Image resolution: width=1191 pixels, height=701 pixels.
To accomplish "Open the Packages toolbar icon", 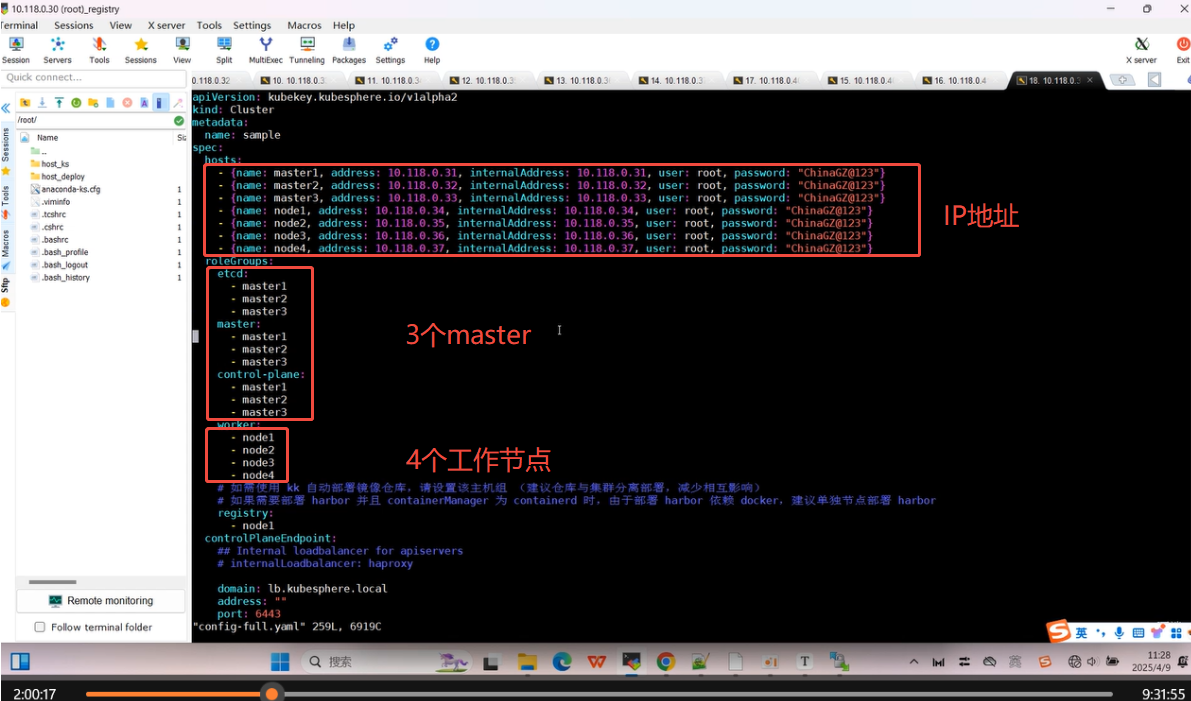I will tap(348, 46).
